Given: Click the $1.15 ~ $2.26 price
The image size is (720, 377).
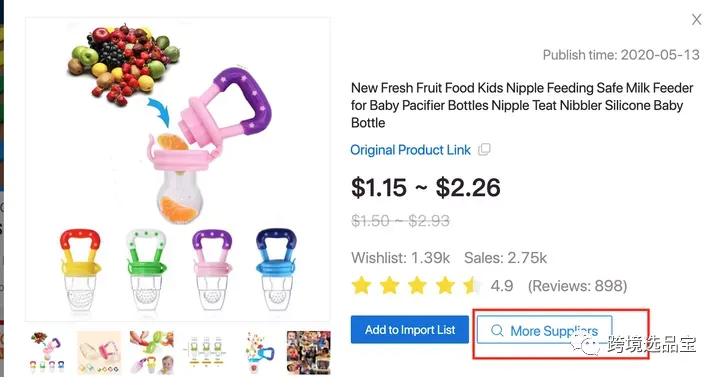Looking at the screenshot, I should (x=426, y=188).
